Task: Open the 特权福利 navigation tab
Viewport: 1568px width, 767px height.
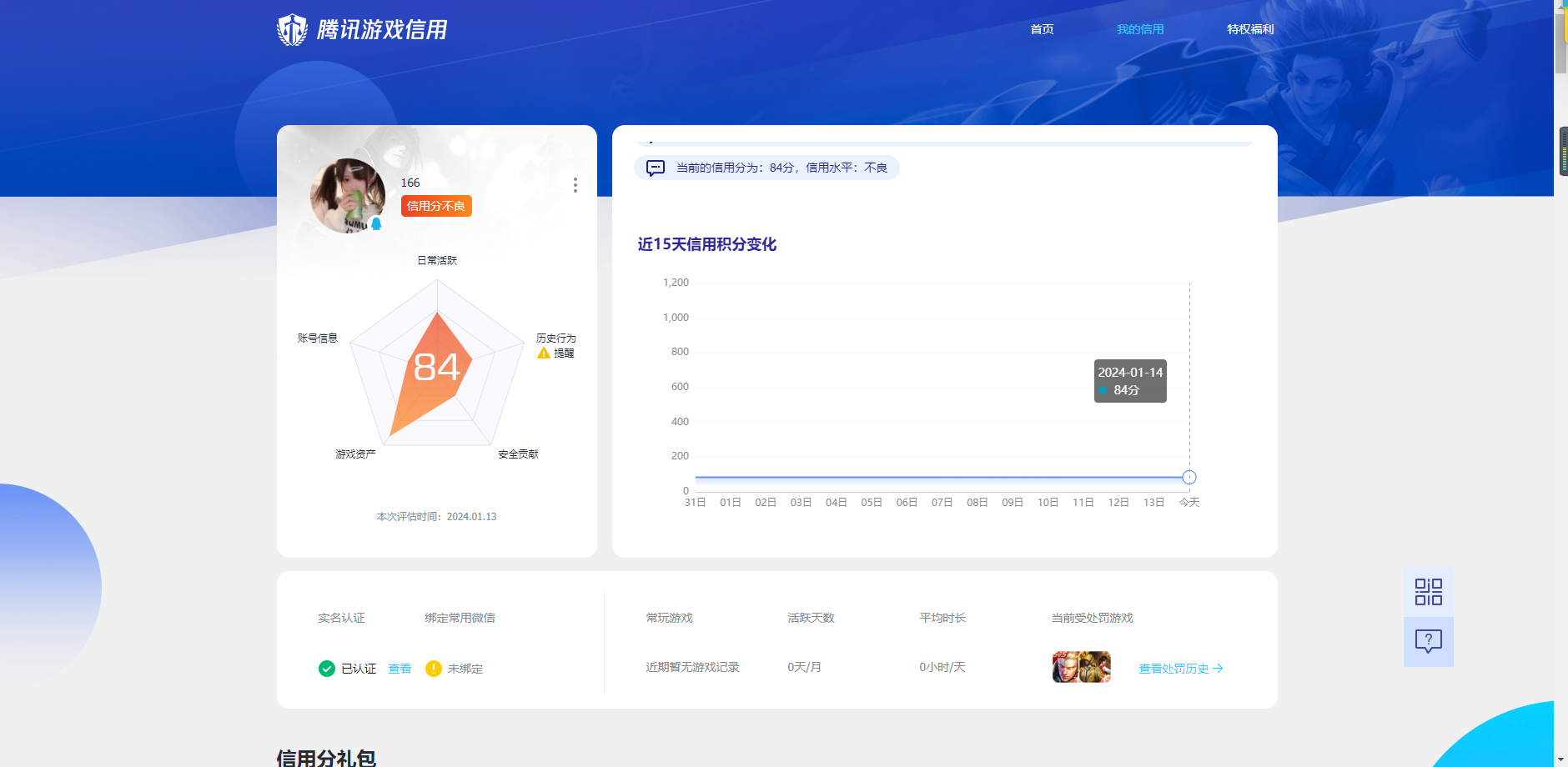Action: [x=1250, y=29]
